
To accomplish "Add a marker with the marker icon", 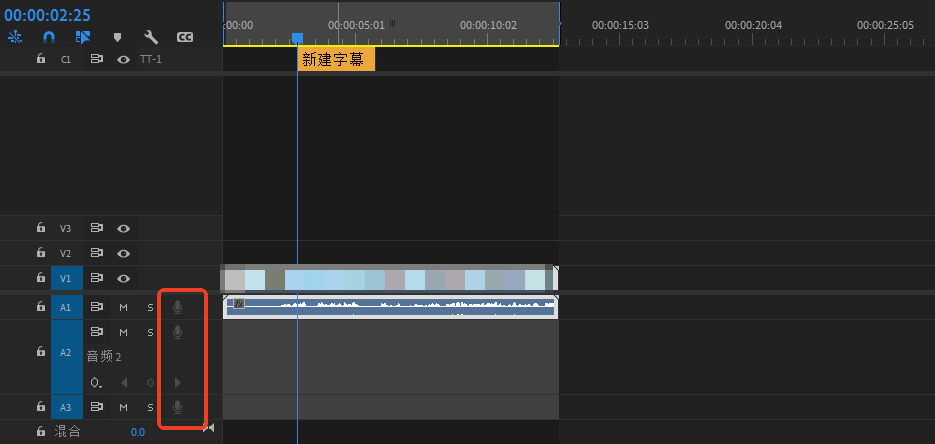I will (x=117, y=37).
